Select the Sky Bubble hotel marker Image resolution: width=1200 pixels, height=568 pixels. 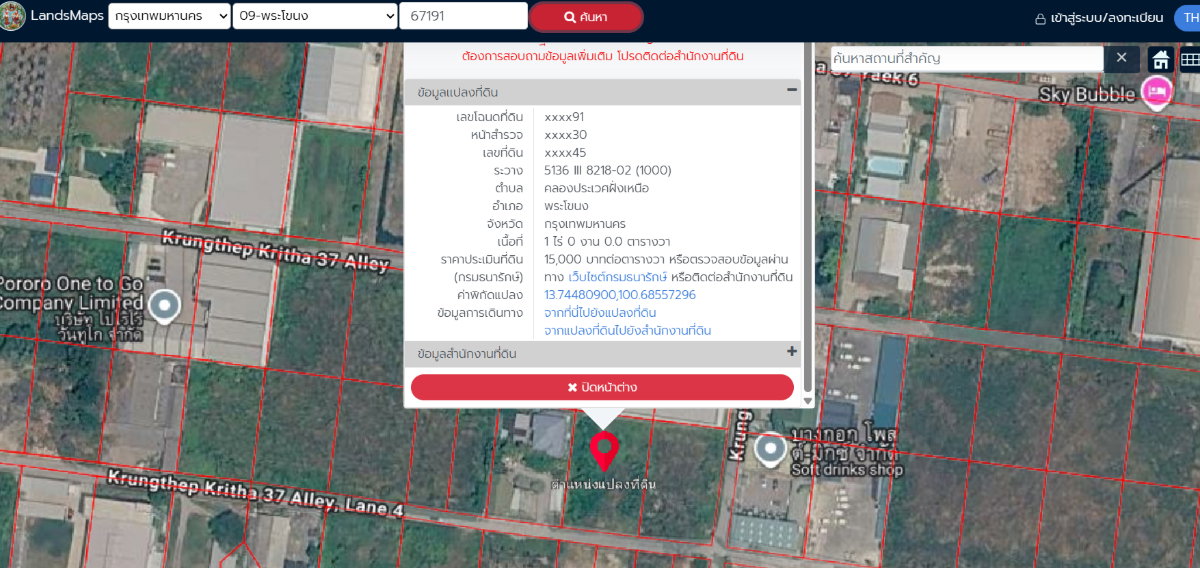1157,92
